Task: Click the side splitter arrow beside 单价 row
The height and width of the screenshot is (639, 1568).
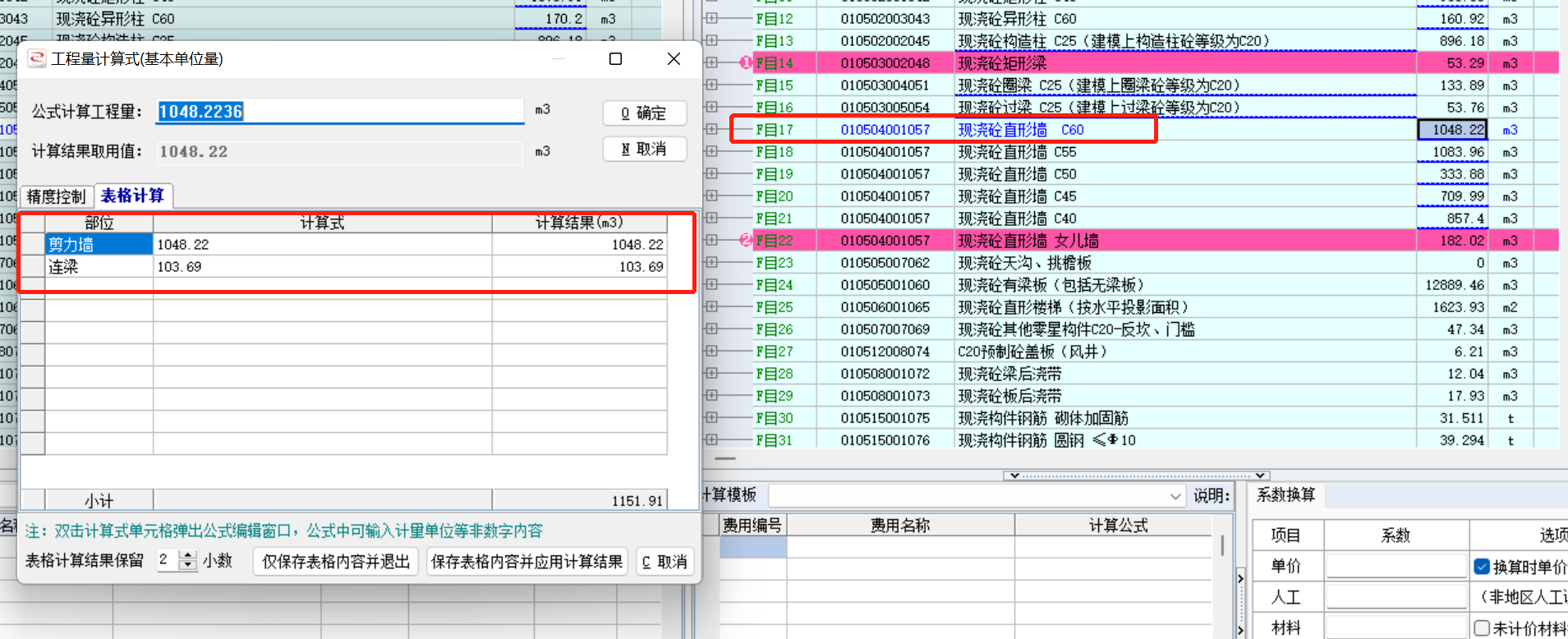Action: coord(1240,578)
